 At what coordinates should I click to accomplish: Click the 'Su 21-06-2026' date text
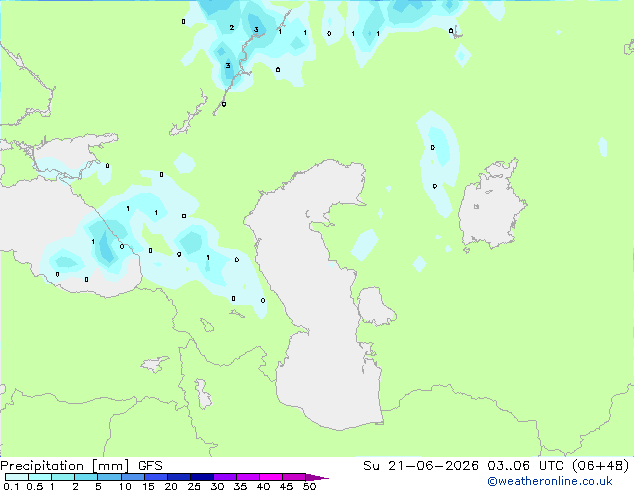[421, 466]
